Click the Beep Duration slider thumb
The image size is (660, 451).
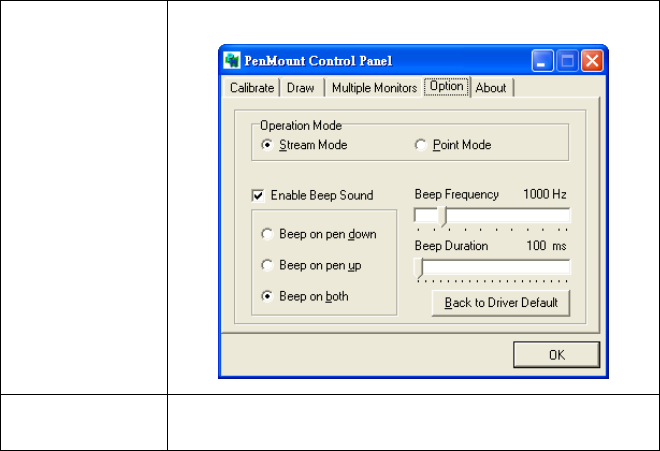[418, 268]
